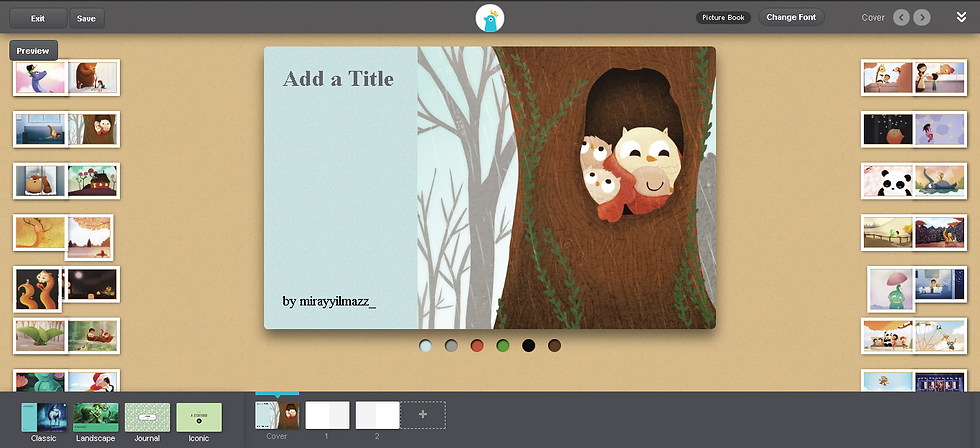980x448 pixels.
Task: Select the green bird art thumbnail on left
Action: (x=40, y=336)
